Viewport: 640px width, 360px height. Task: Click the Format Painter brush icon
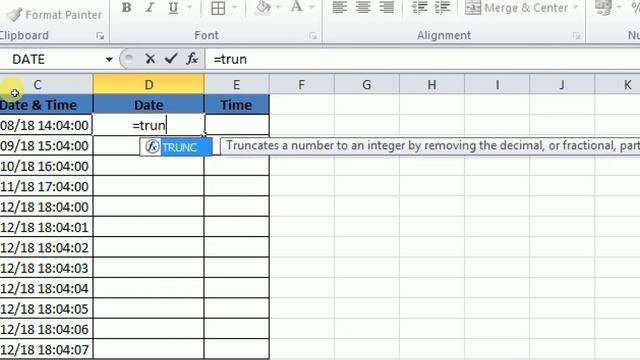(14, 15)
